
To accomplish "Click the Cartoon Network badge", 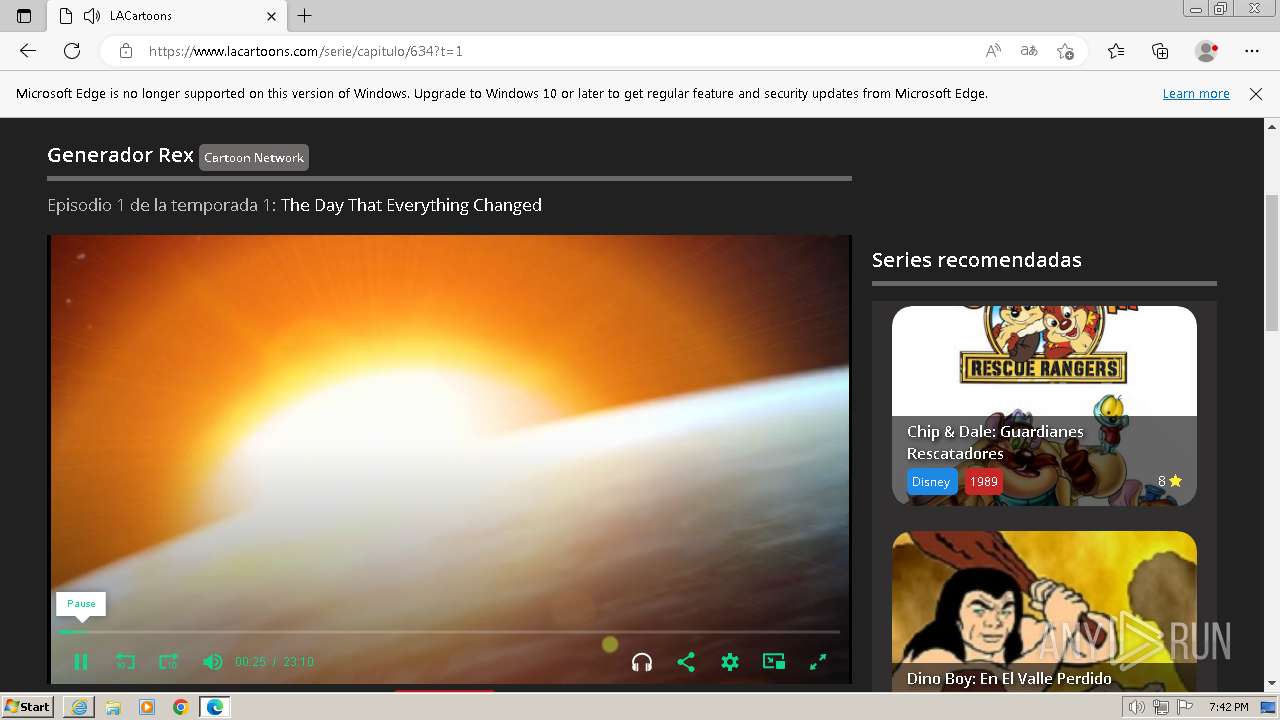I will coord(254,157).
